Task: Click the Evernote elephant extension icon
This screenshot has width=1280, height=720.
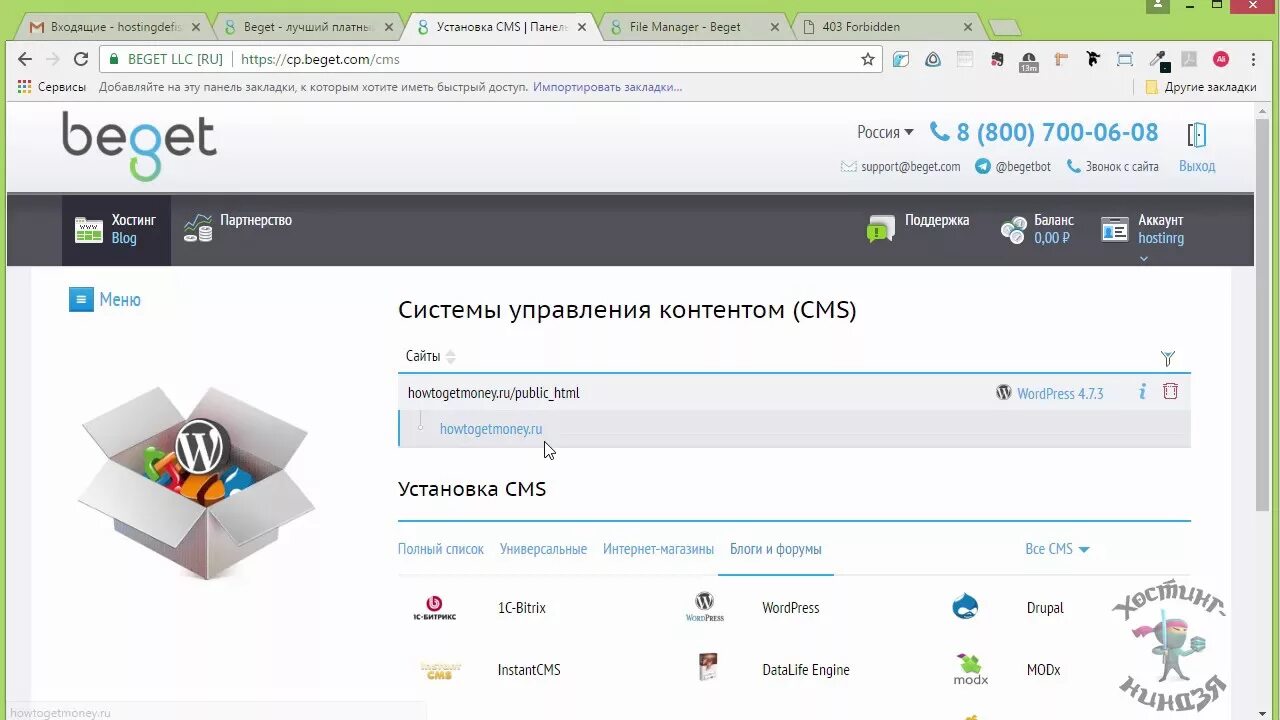Action: pyautogui.click(x=996, y=60)
